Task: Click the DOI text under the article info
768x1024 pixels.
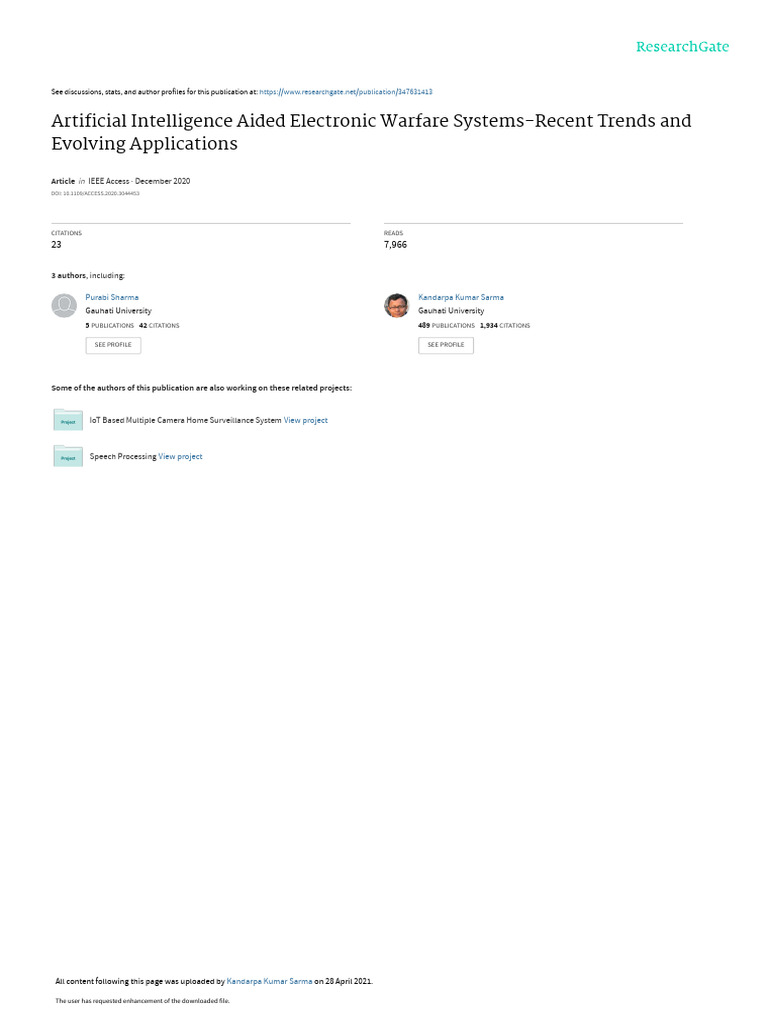Action: pos(95,193)
